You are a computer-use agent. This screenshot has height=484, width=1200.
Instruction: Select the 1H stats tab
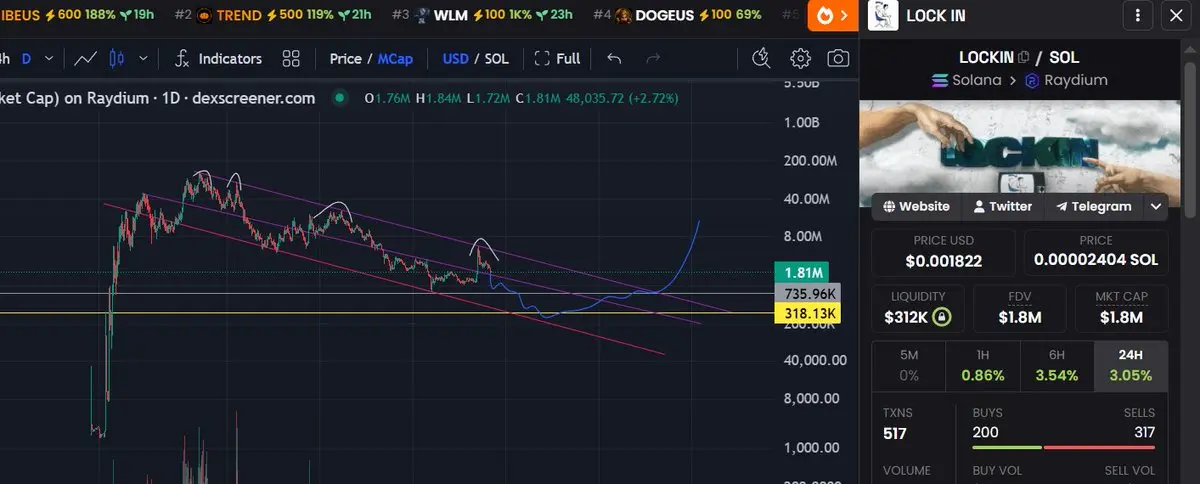click(x=983, y=366)
